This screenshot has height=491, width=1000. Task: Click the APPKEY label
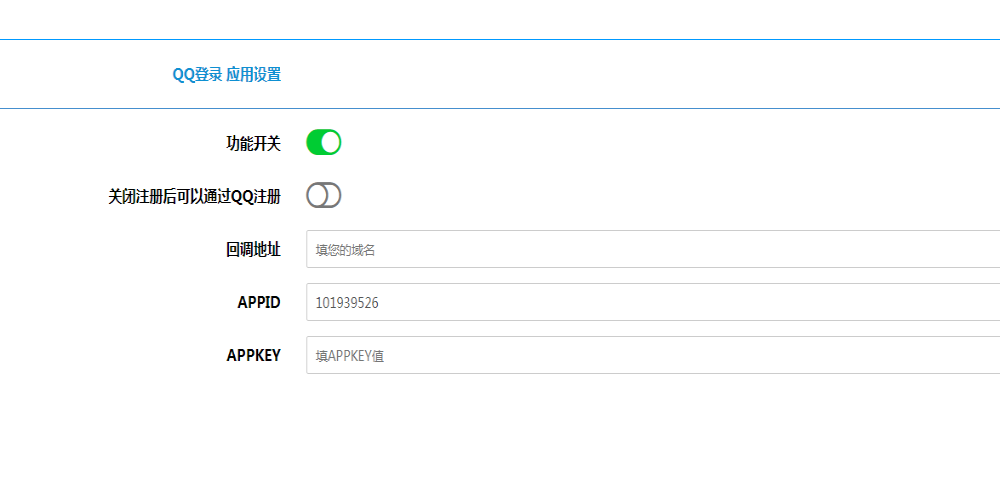(254, 355)
